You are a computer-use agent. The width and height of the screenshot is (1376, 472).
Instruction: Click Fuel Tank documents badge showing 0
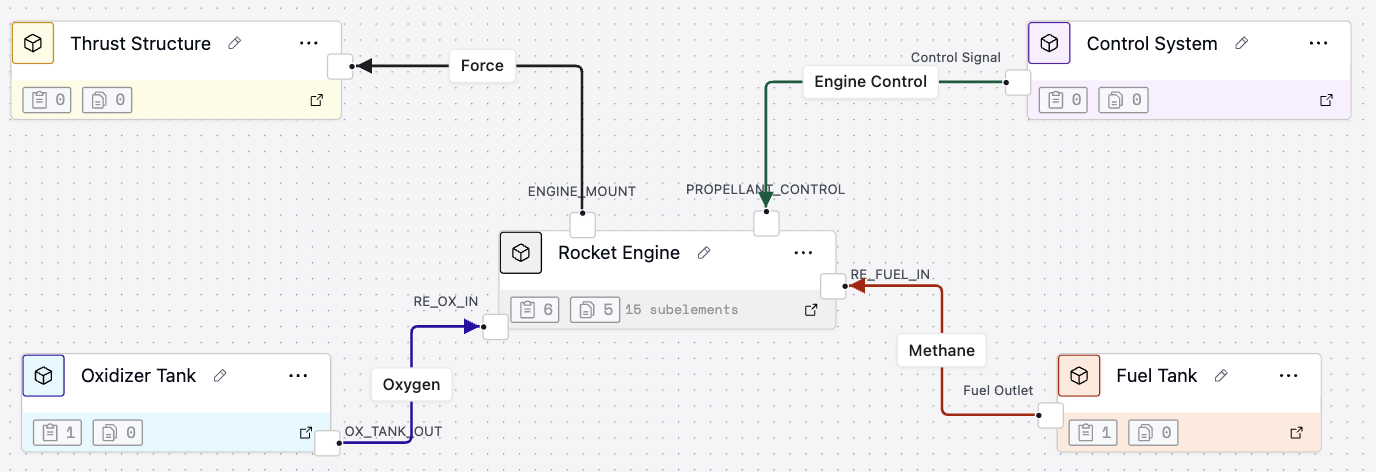click(1153, 433)
